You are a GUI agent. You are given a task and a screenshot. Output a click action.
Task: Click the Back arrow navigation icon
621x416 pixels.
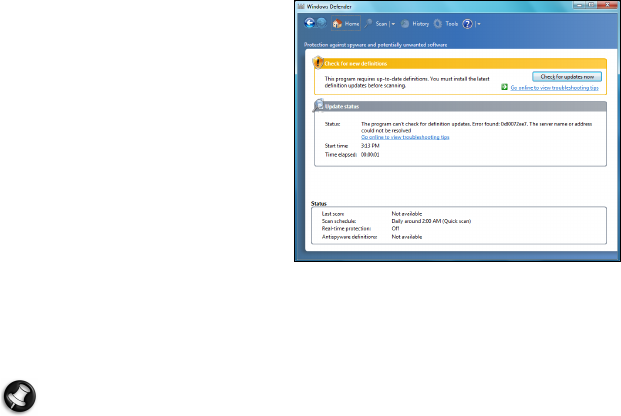pyautogui.click(x=309, y=23)
